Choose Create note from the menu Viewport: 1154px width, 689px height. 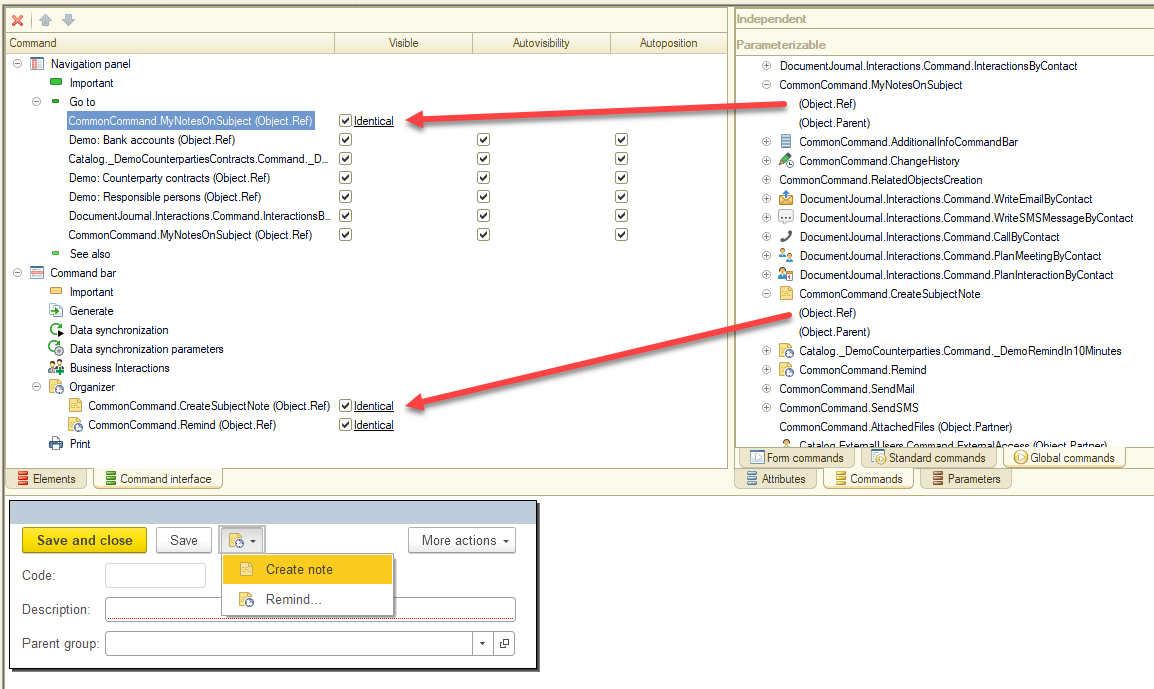299,569
